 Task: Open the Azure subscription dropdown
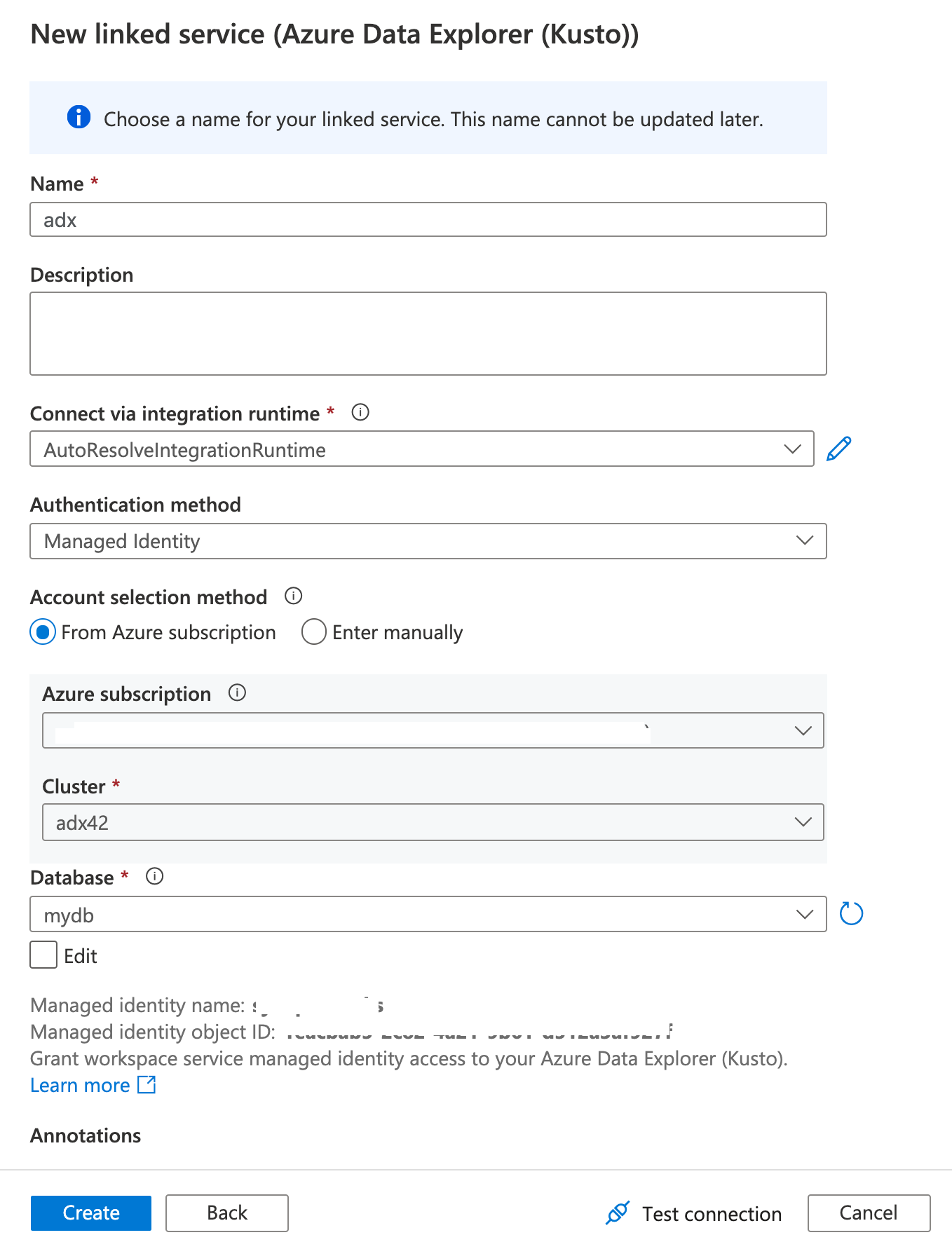(433, 730)
